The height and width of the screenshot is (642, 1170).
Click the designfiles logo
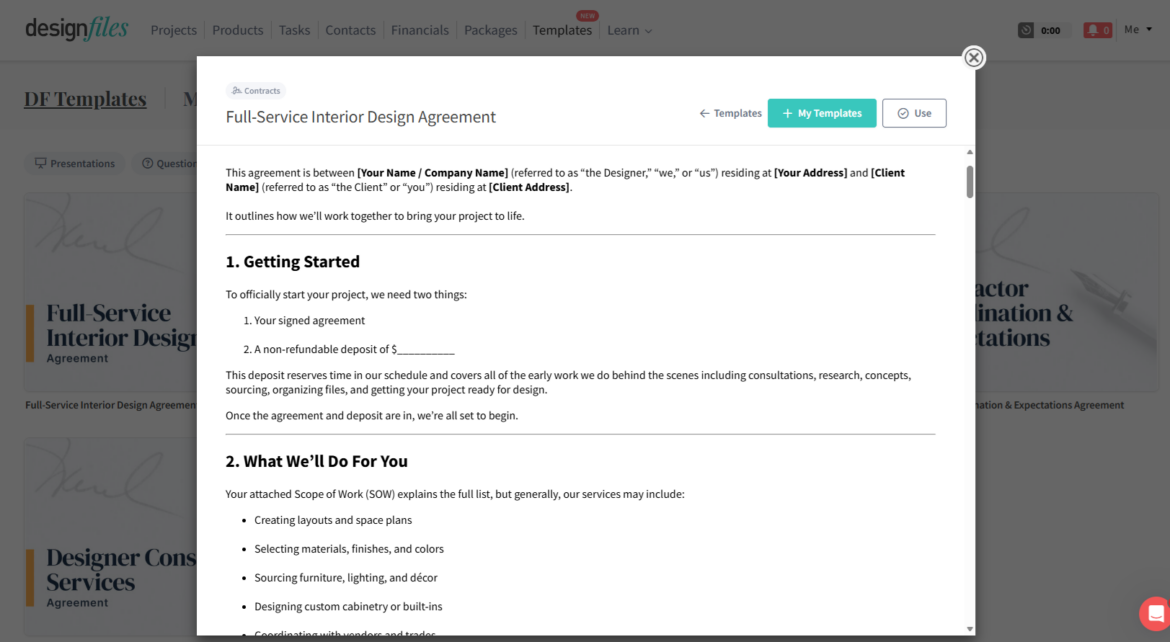coord(76,29)
